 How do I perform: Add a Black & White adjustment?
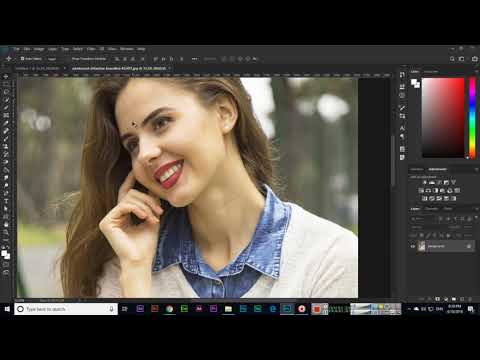435,190
